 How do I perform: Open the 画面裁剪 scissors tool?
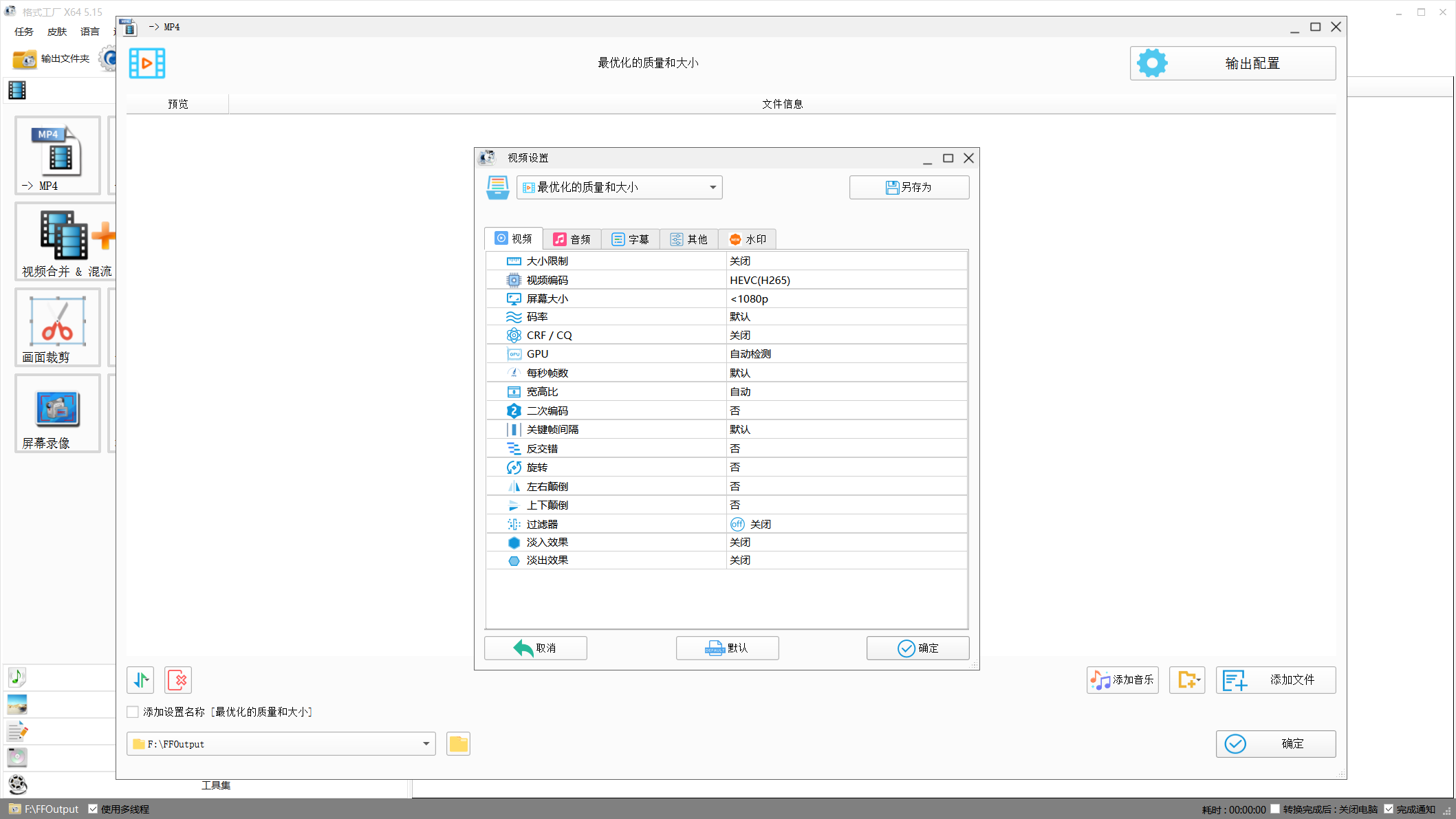58,327
